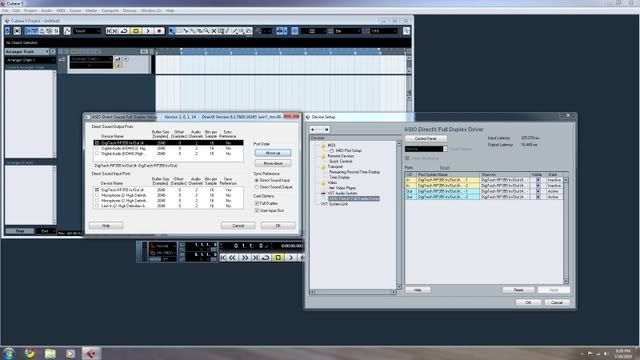The image size is (640, 360).
Task: Click the Record button in project toolbar
Action: (159, 31)
